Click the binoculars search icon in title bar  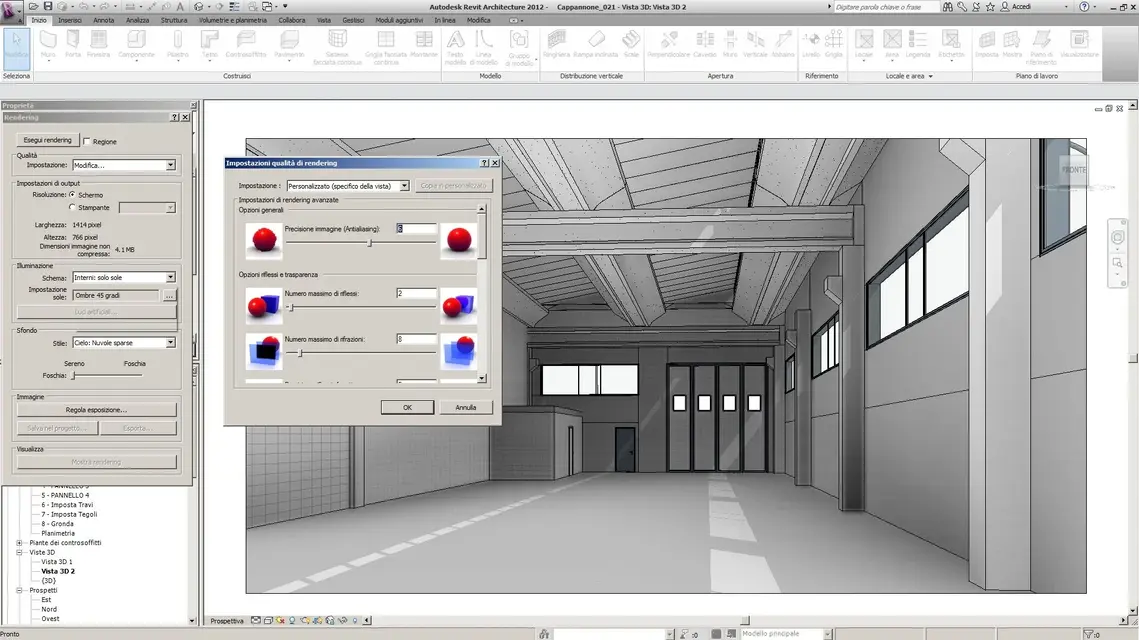[x=947, y=7]
